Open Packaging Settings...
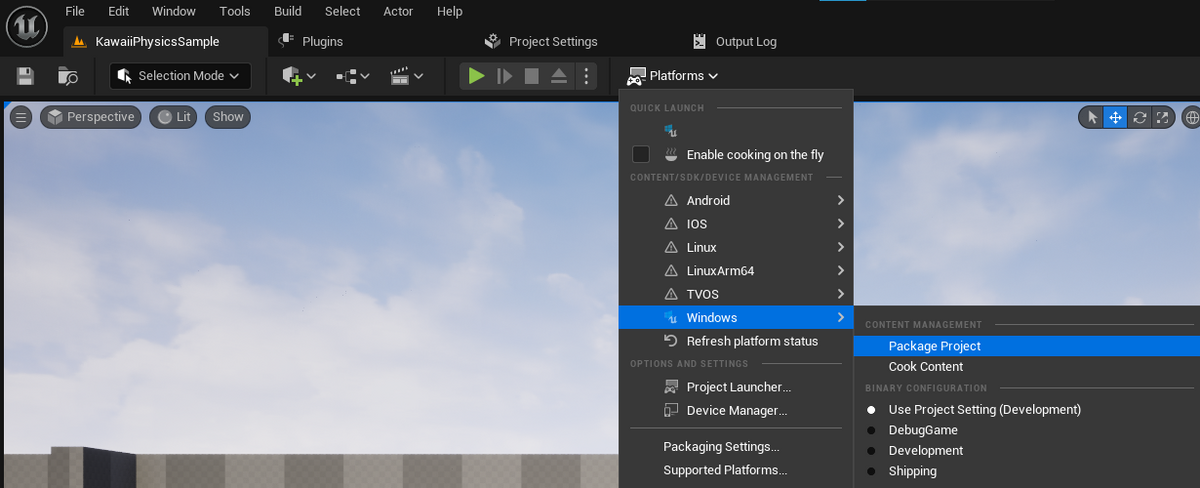 click(x=721, y=446)
